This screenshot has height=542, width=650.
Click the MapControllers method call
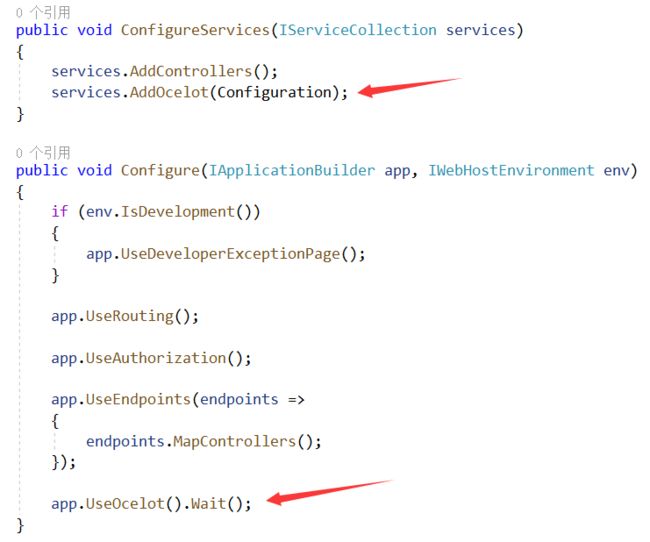pos(235,441)
